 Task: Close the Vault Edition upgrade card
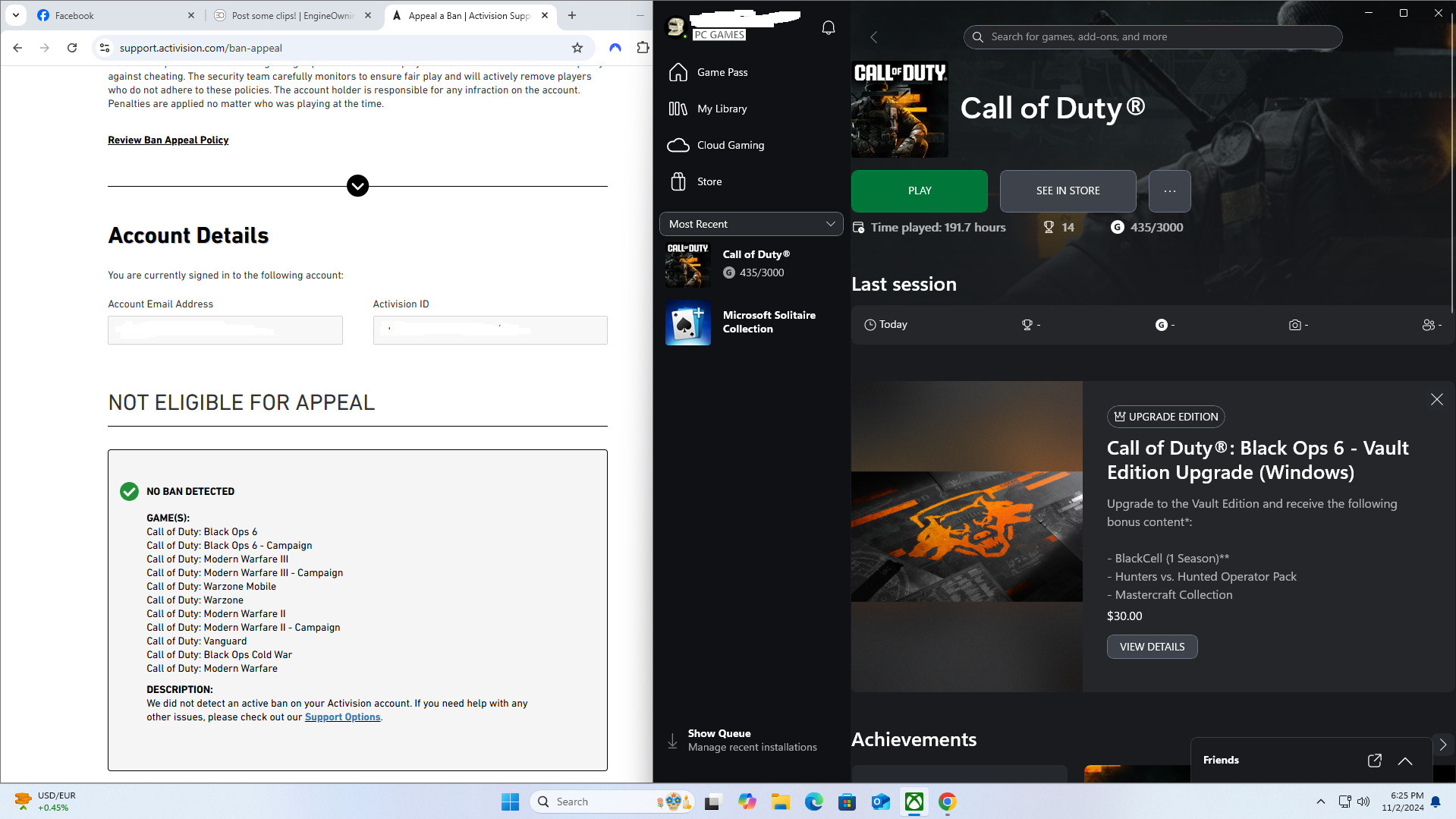click(1437, 399)
